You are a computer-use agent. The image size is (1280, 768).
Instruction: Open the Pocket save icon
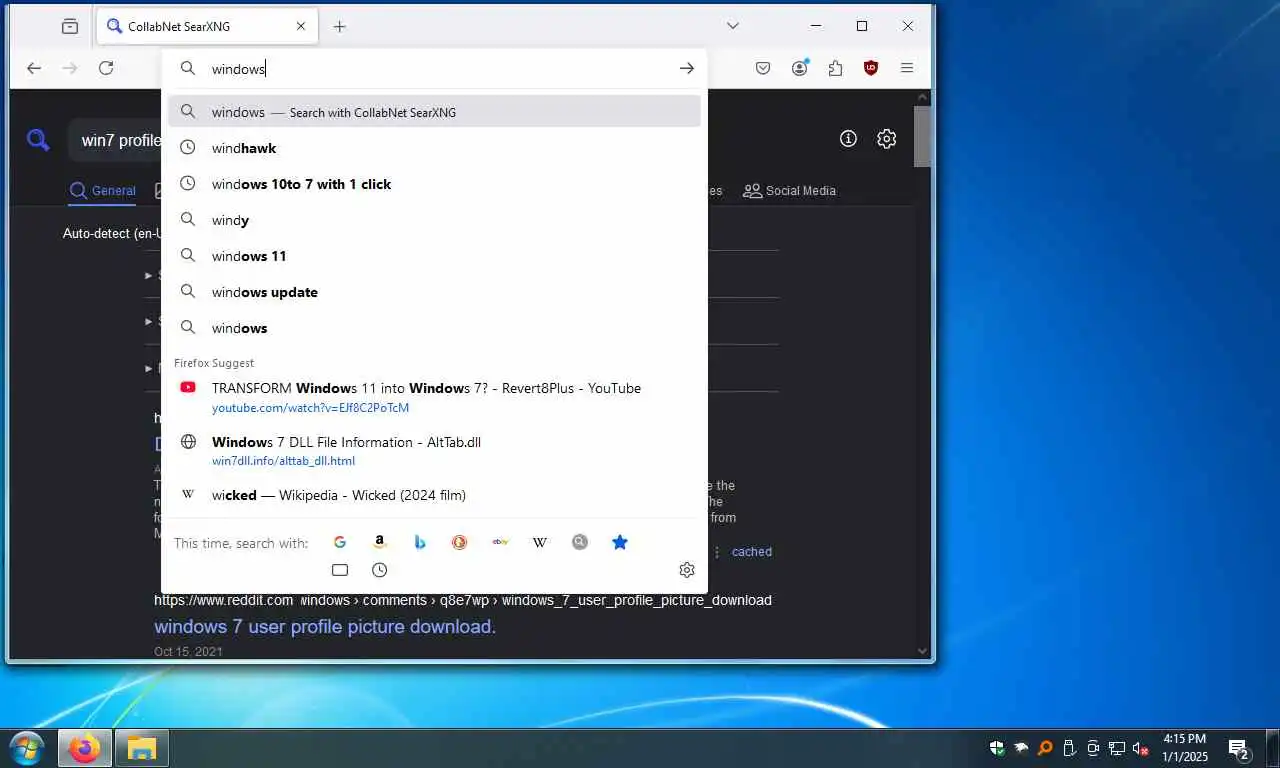point(763,68)
